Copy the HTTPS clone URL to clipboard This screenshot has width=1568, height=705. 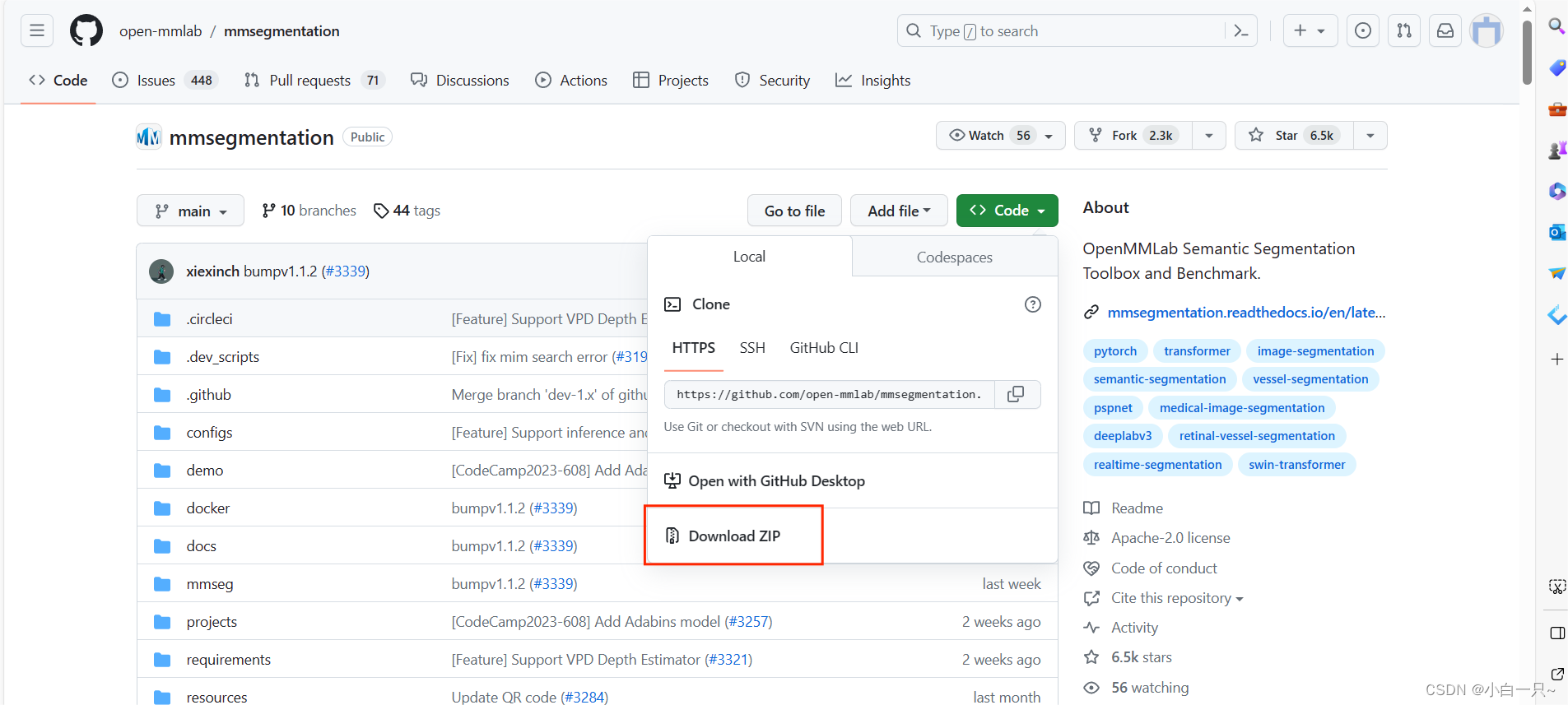[1017, 394]
